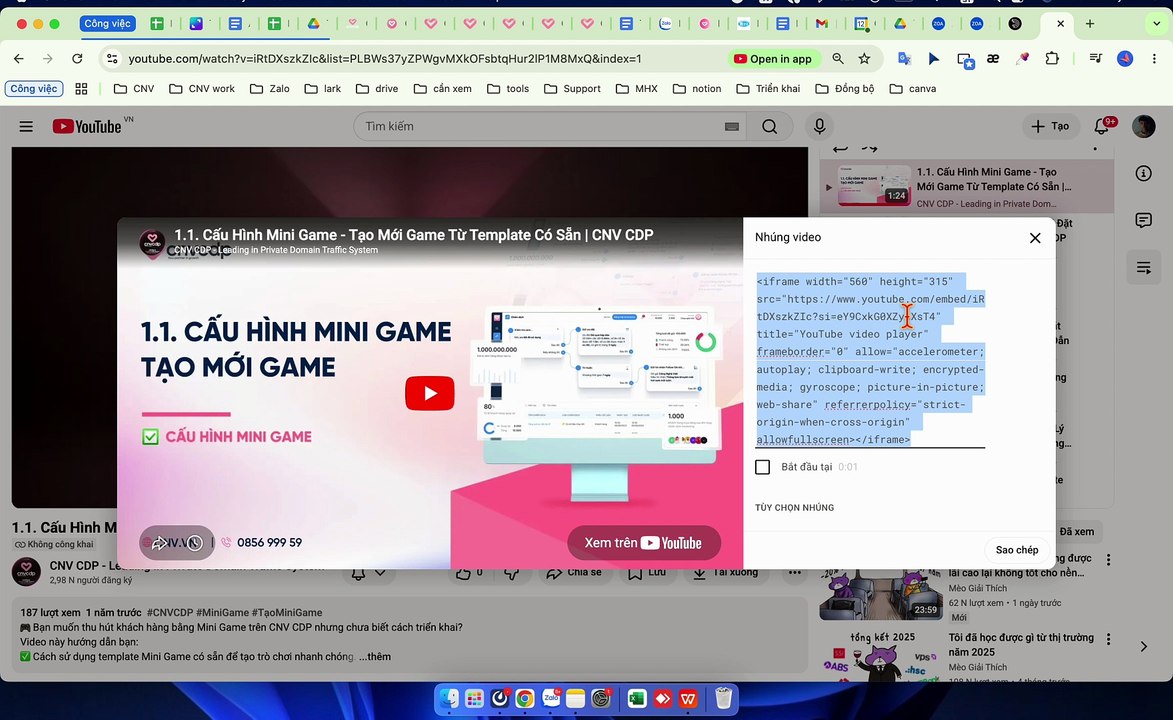This screenshot has width=1173, height=720.
Task: Click Xem trên YouTube in preview
Action: click(643, 543)
